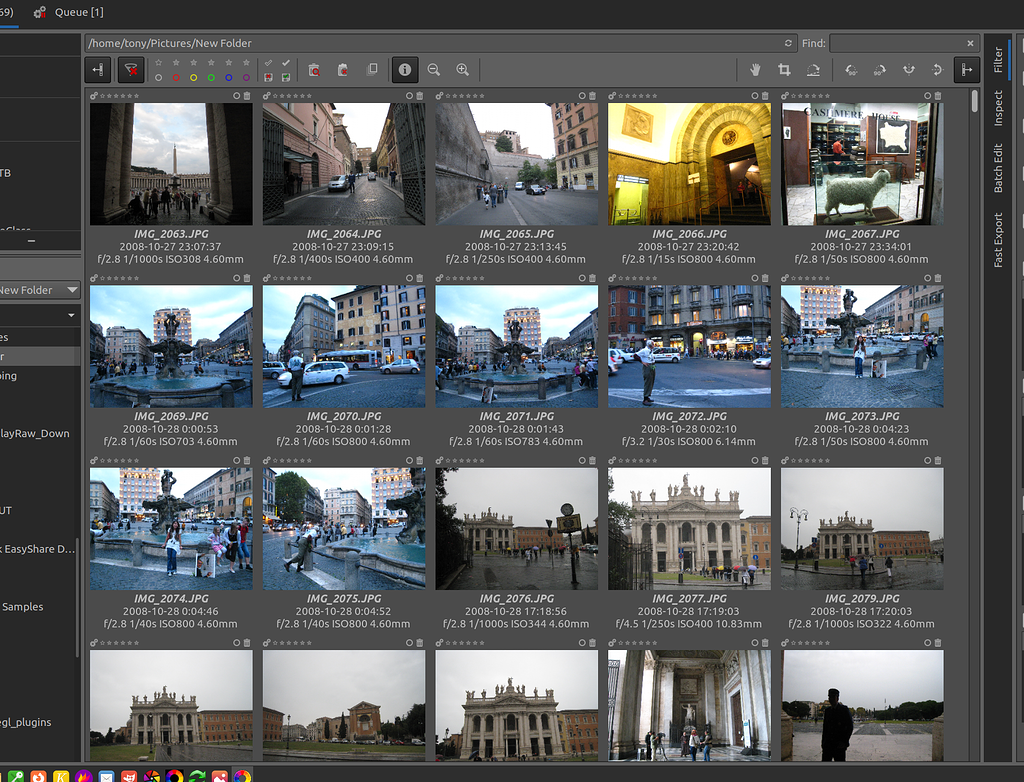This screenshot has width=1024, height=782.
Task: Click the rotate right 90 degrees icon
Action: point(881,70)
